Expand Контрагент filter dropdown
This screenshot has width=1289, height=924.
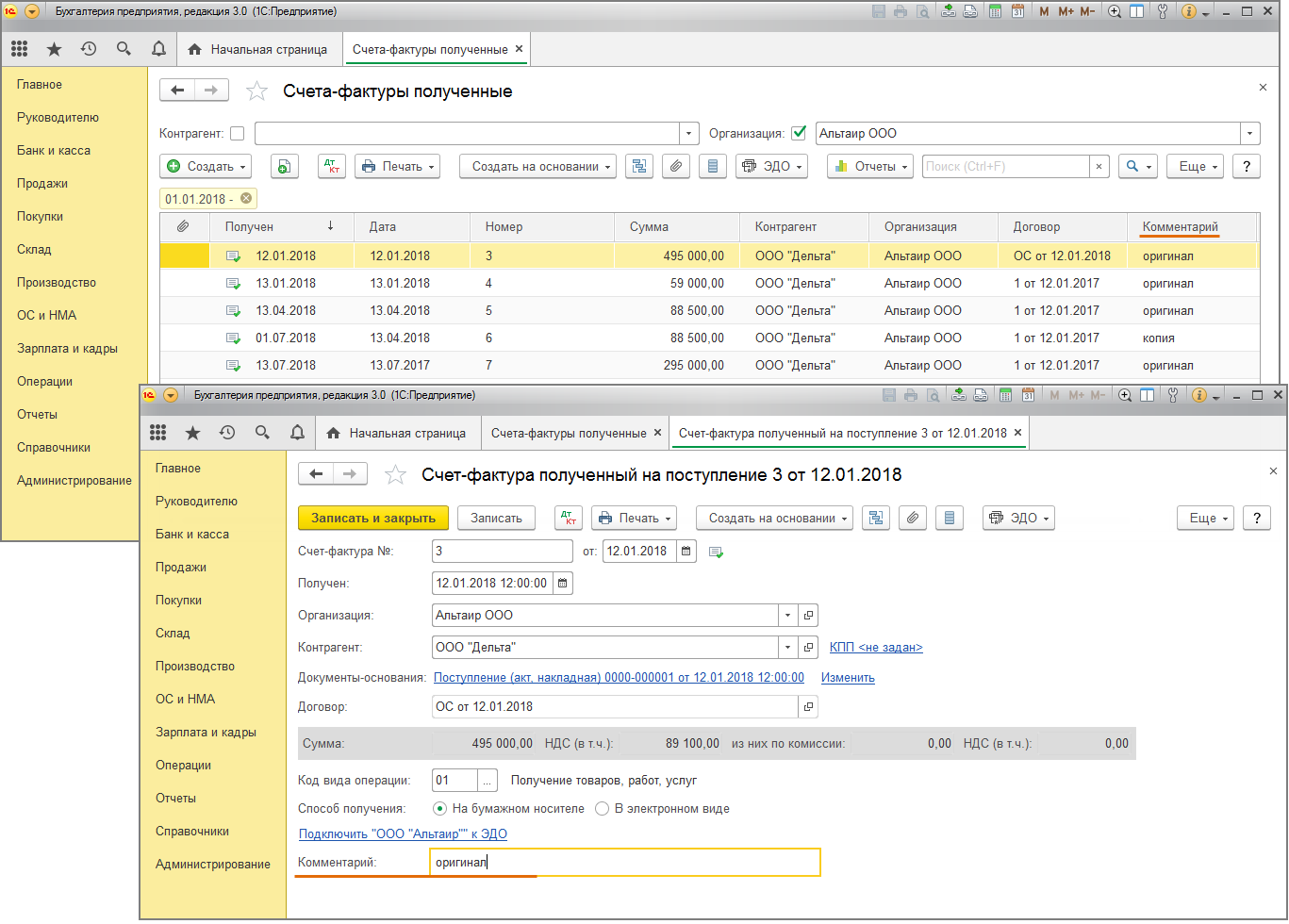pos(690,134)
